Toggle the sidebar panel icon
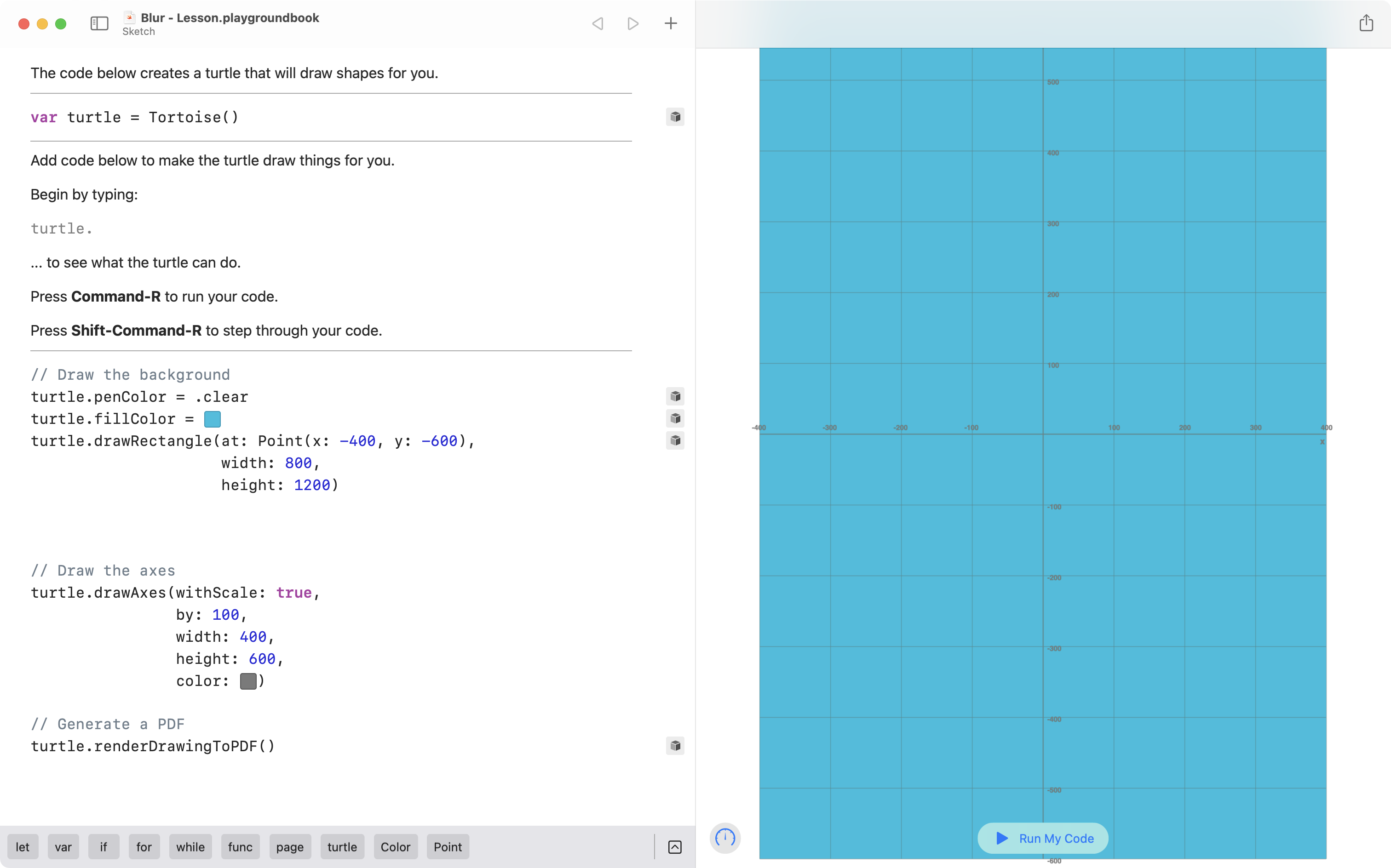Viewport: 1391px width, 868px height. (99, 23)
